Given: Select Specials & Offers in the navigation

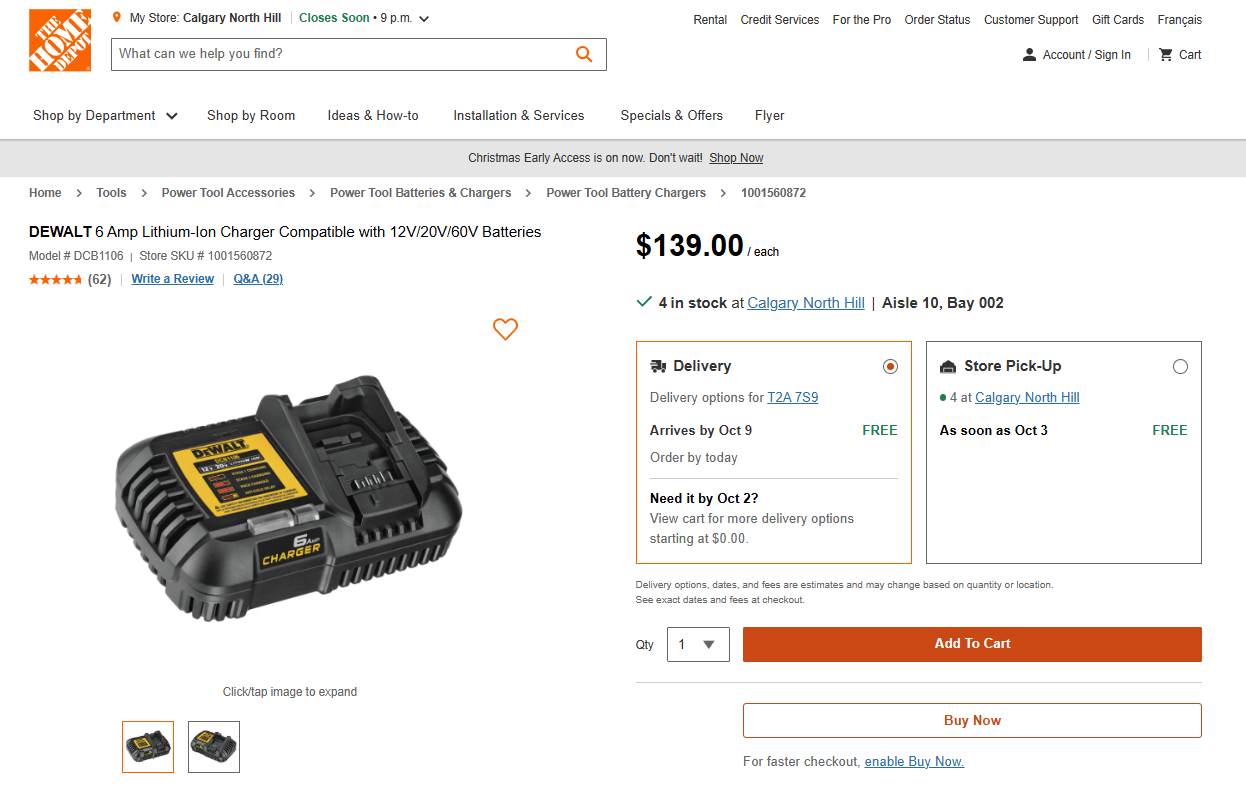Looking at the screenshot, I should (x=671, y=115).
